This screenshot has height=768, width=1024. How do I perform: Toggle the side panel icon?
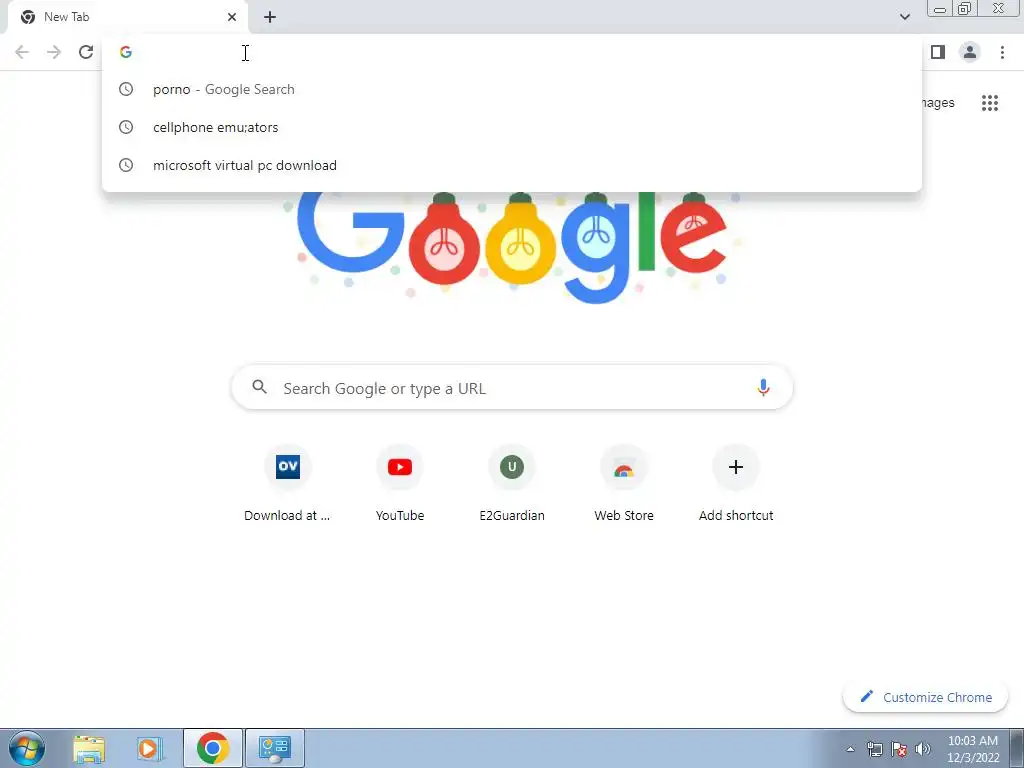[938, 52]
